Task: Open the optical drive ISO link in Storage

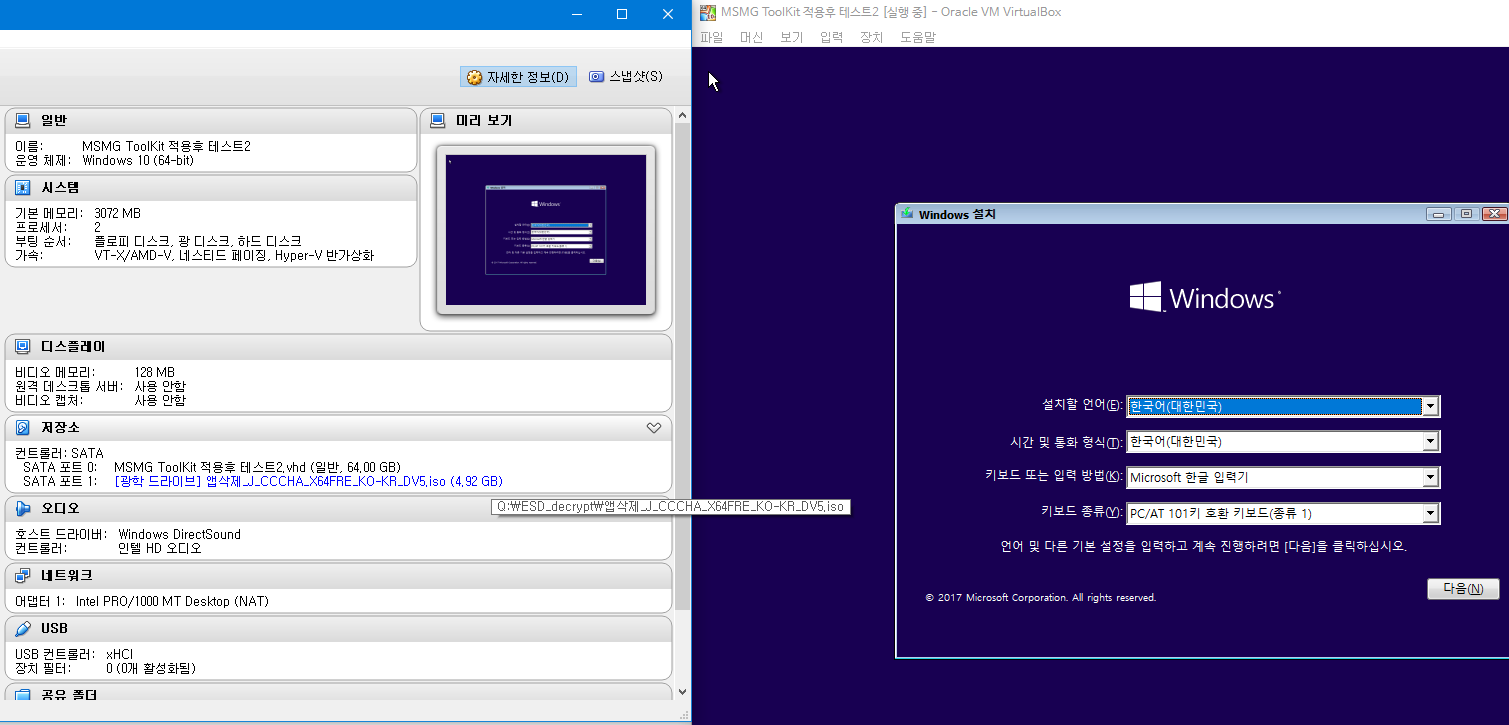Action: tap(309, 481)
